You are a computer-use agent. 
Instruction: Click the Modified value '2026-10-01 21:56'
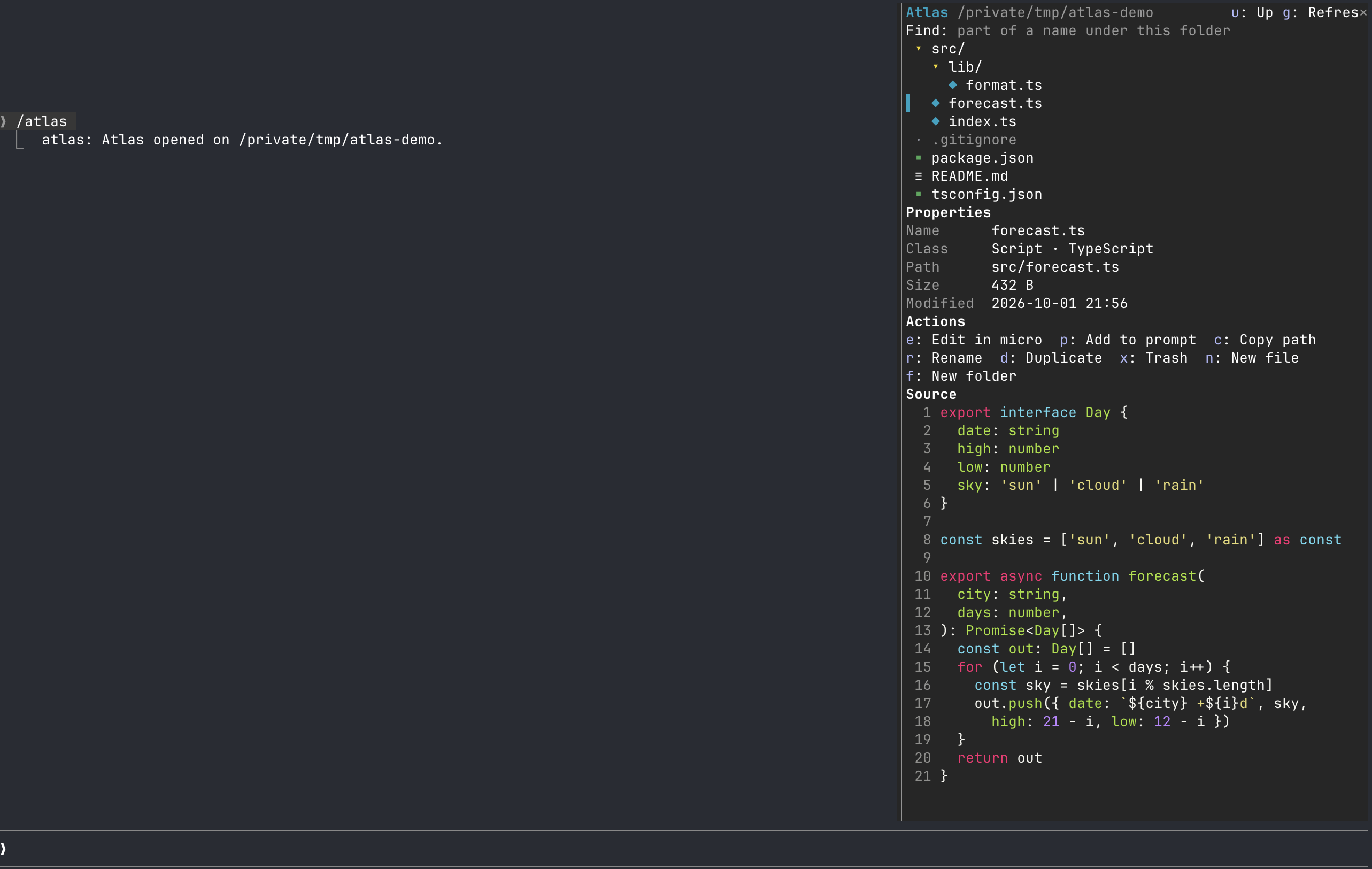[x=1059, y=304]
